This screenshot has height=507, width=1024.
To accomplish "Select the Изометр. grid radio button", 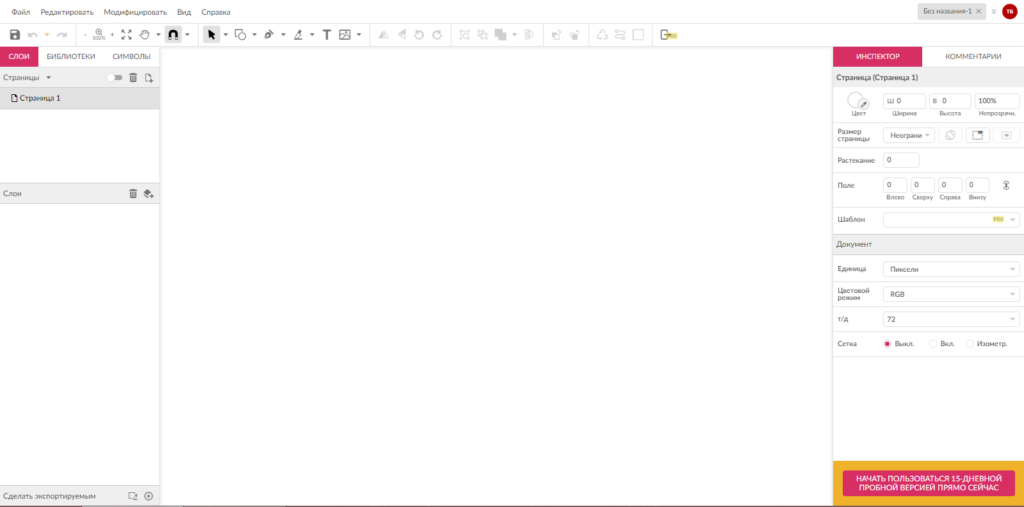I will click(x=970, y=344).
